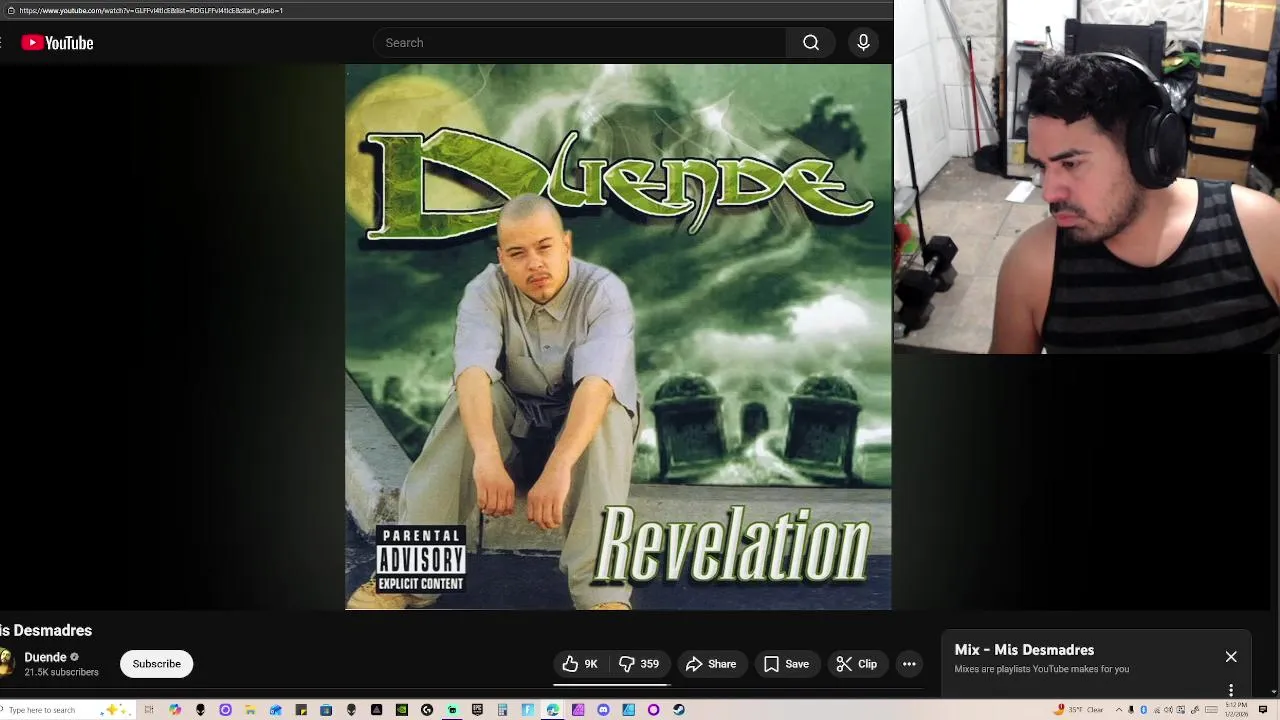
Task: Click the Duende channel avatar
Action: pos(5,664)
